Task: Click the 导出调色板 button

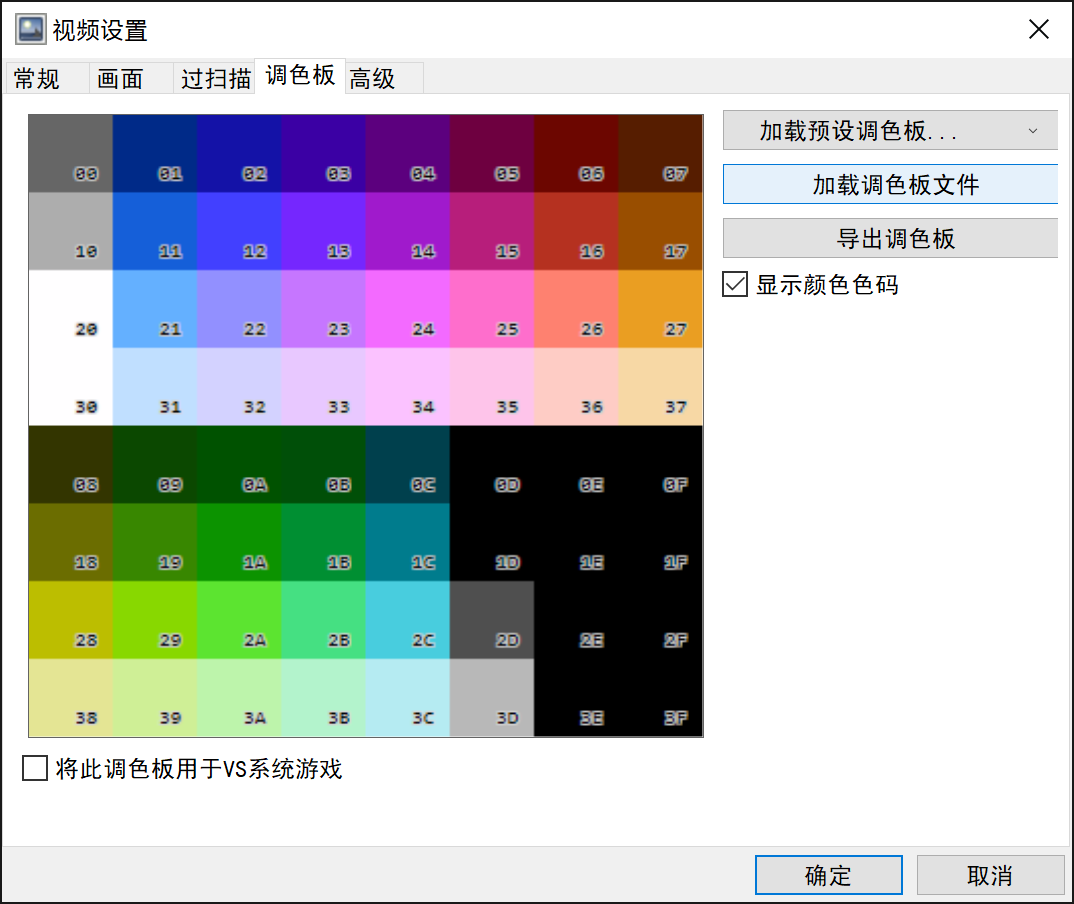Action: coord(890,238)
